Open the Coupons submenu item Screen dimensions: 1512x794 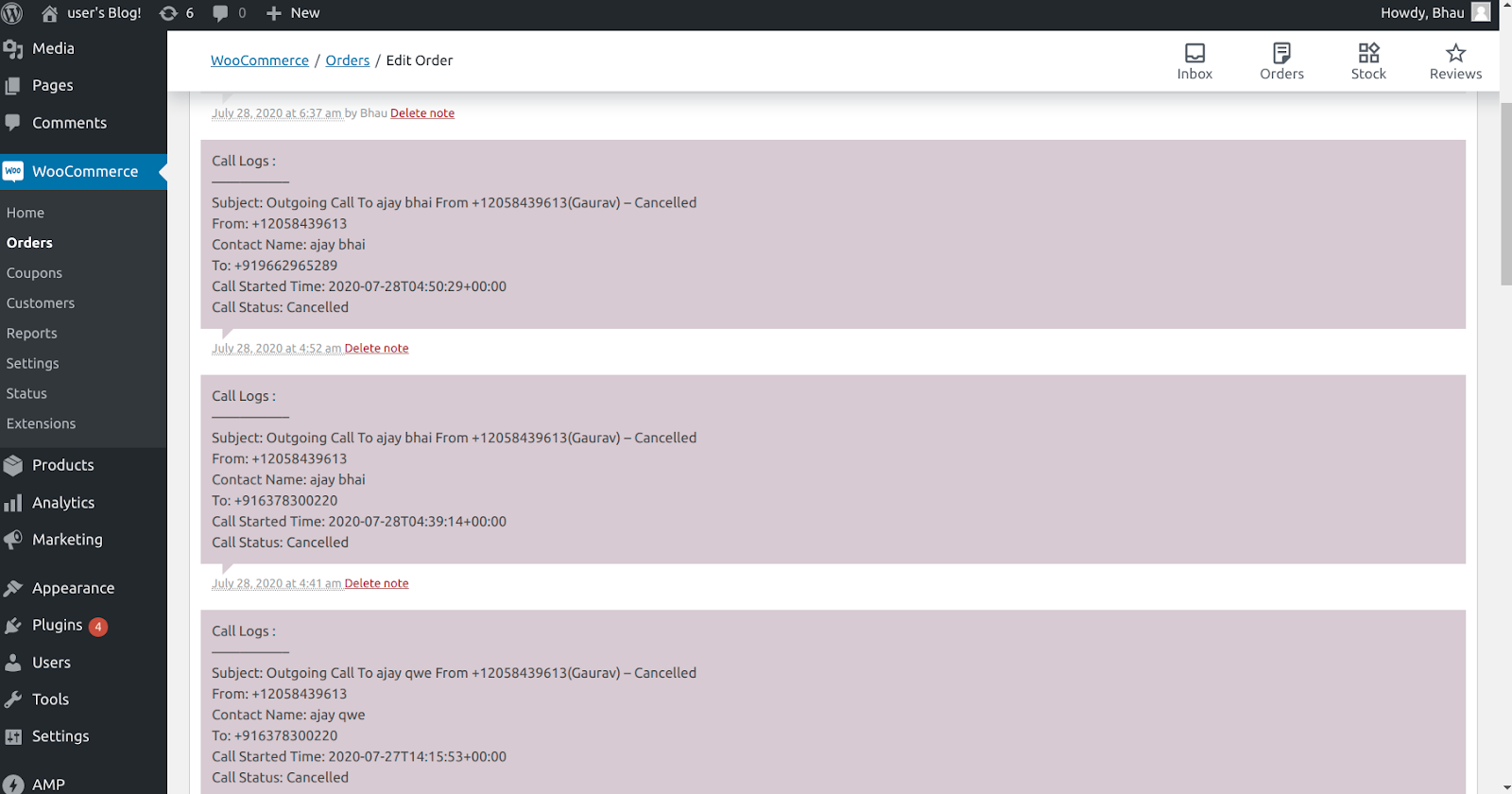pyautogui.click(x=34, y=273)
